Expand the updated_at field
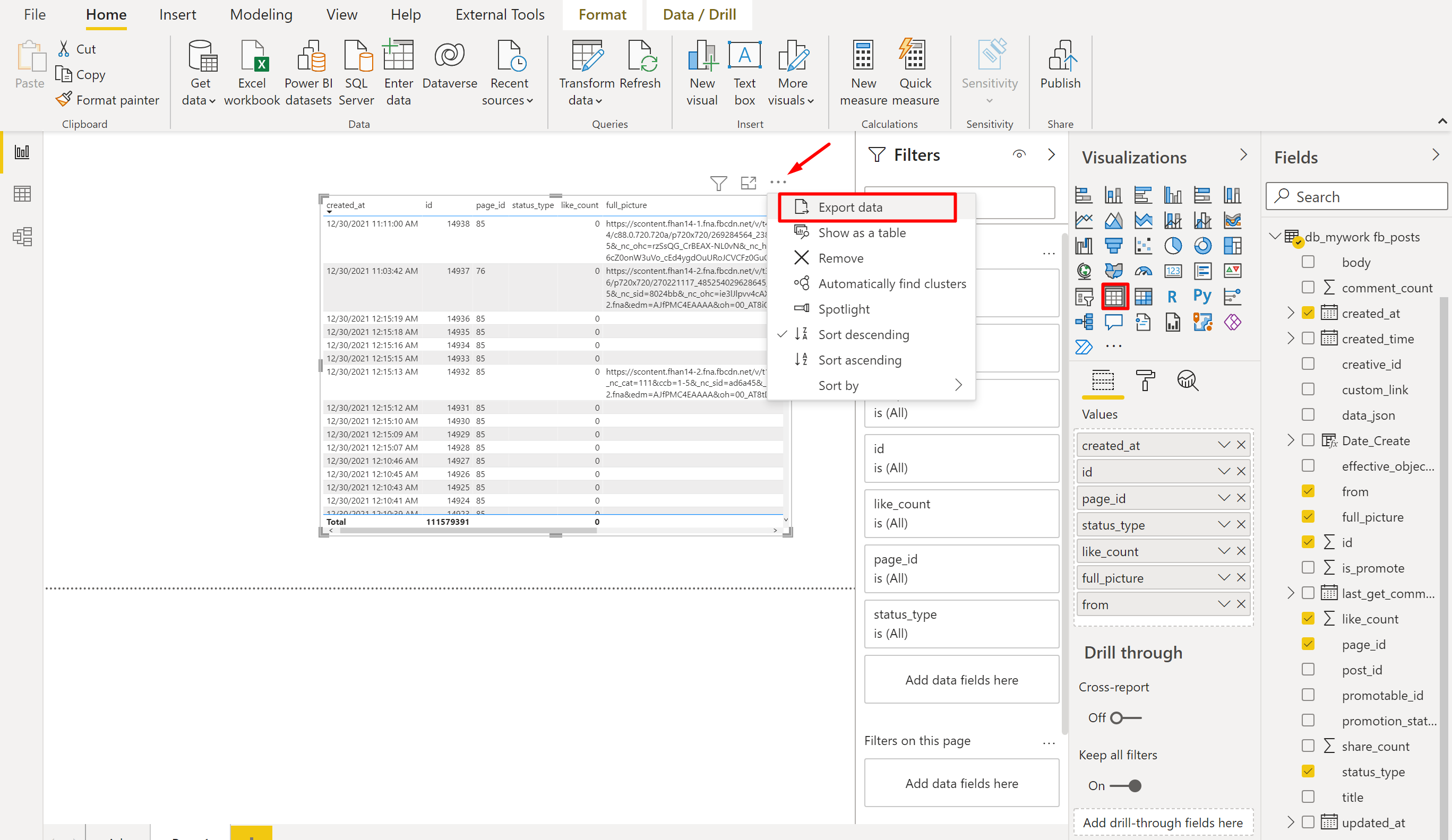This screenshot has width=1452, height=840. (1291, 822)
